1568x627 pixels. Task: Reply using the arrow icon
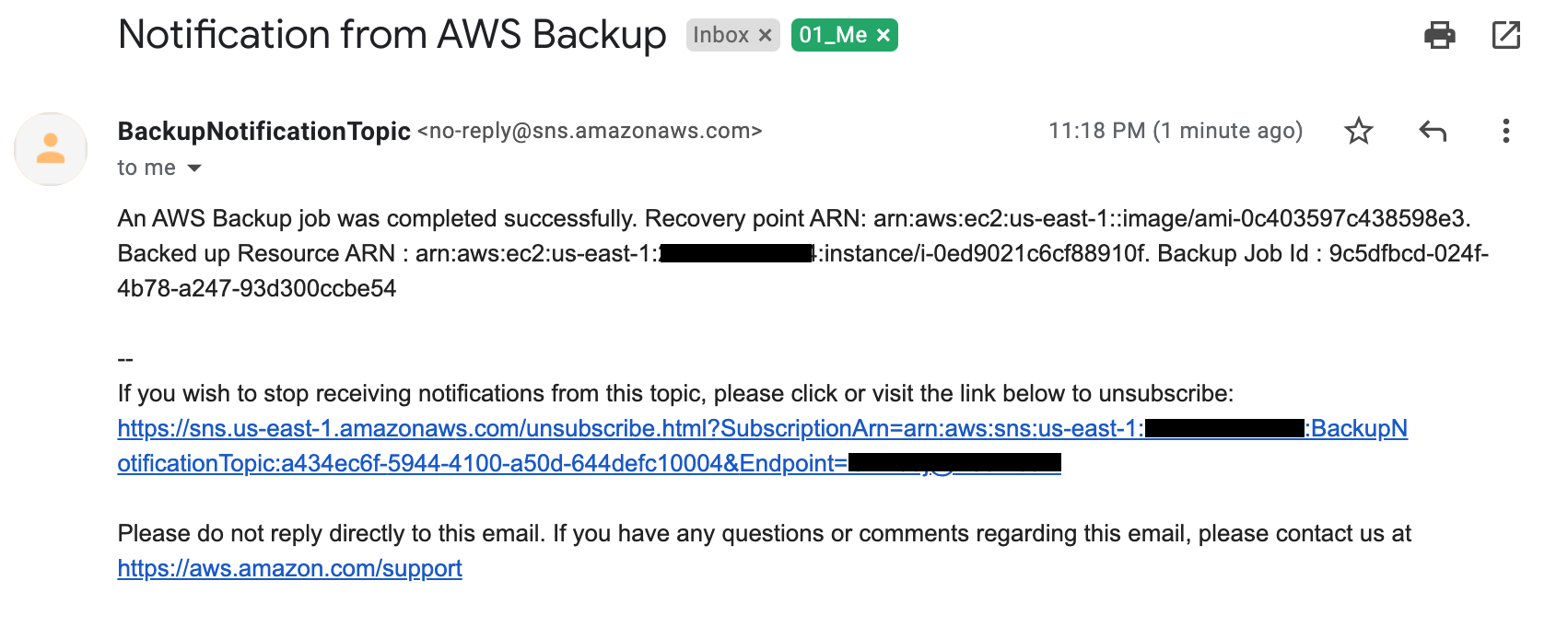(x=1433, y=131)
